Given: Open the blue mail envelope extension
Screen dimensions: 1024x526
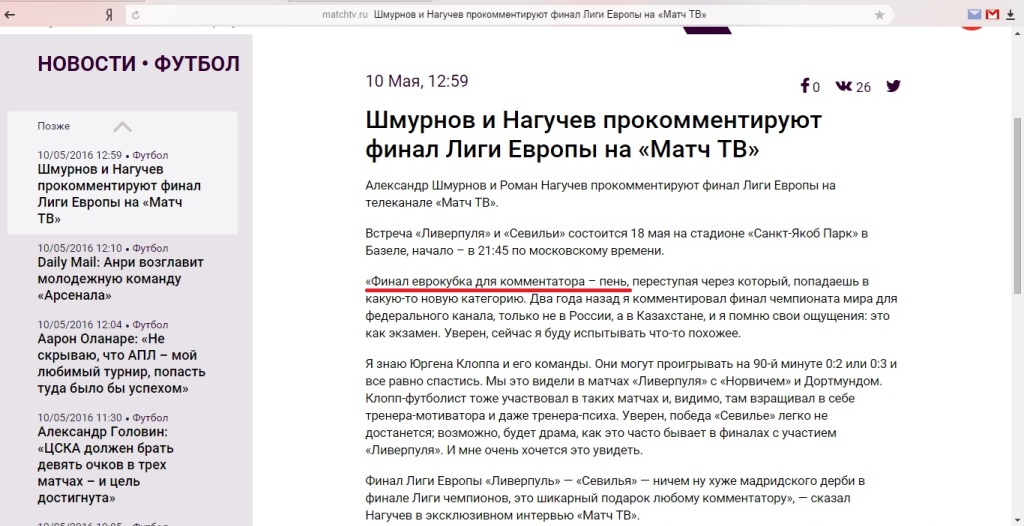Looking at the screenshot, I should coord(974,14).
